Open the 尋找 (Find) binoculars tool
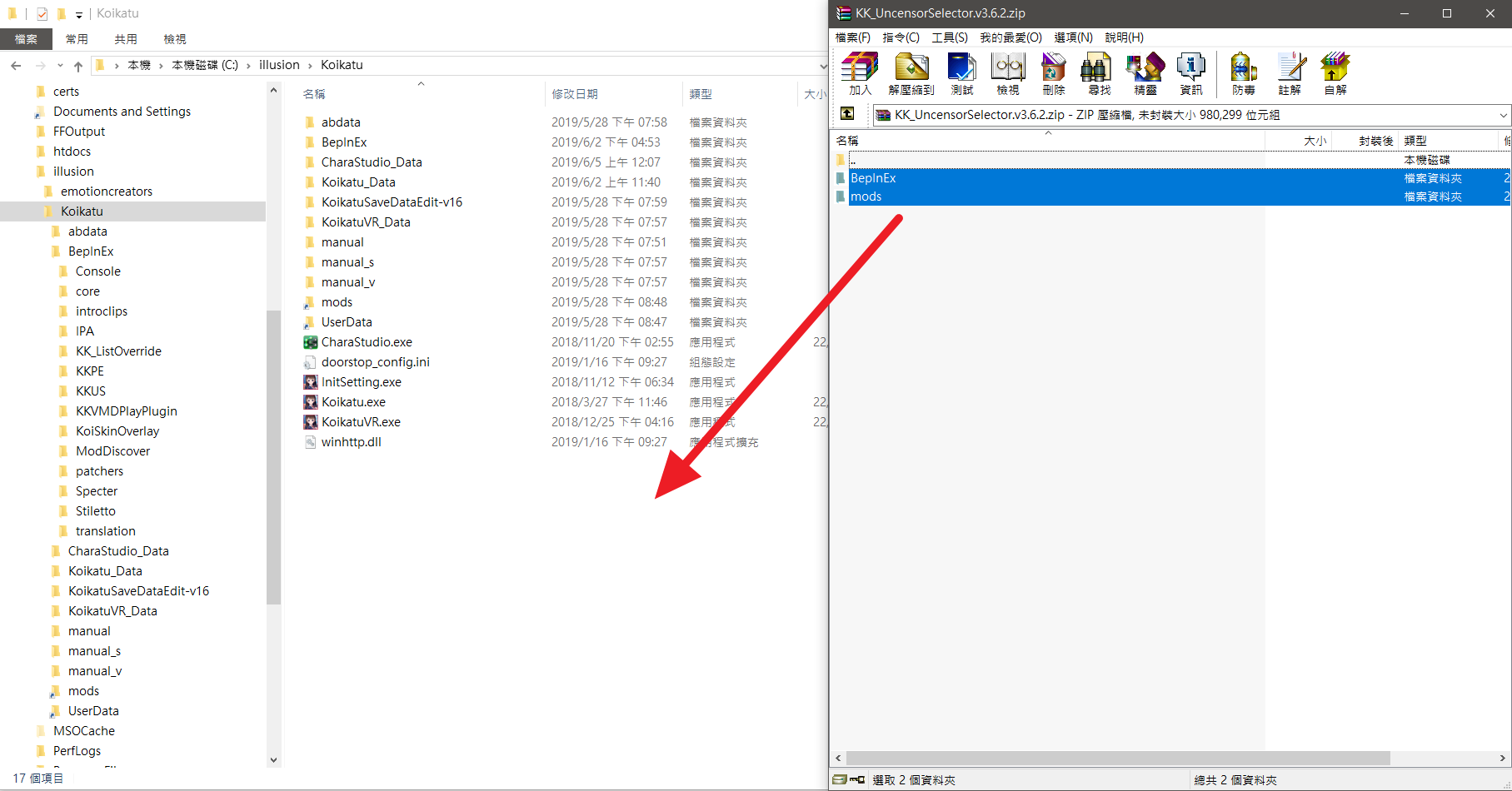This screenshot has width=1512, height=791. (x=1099, y=73)
